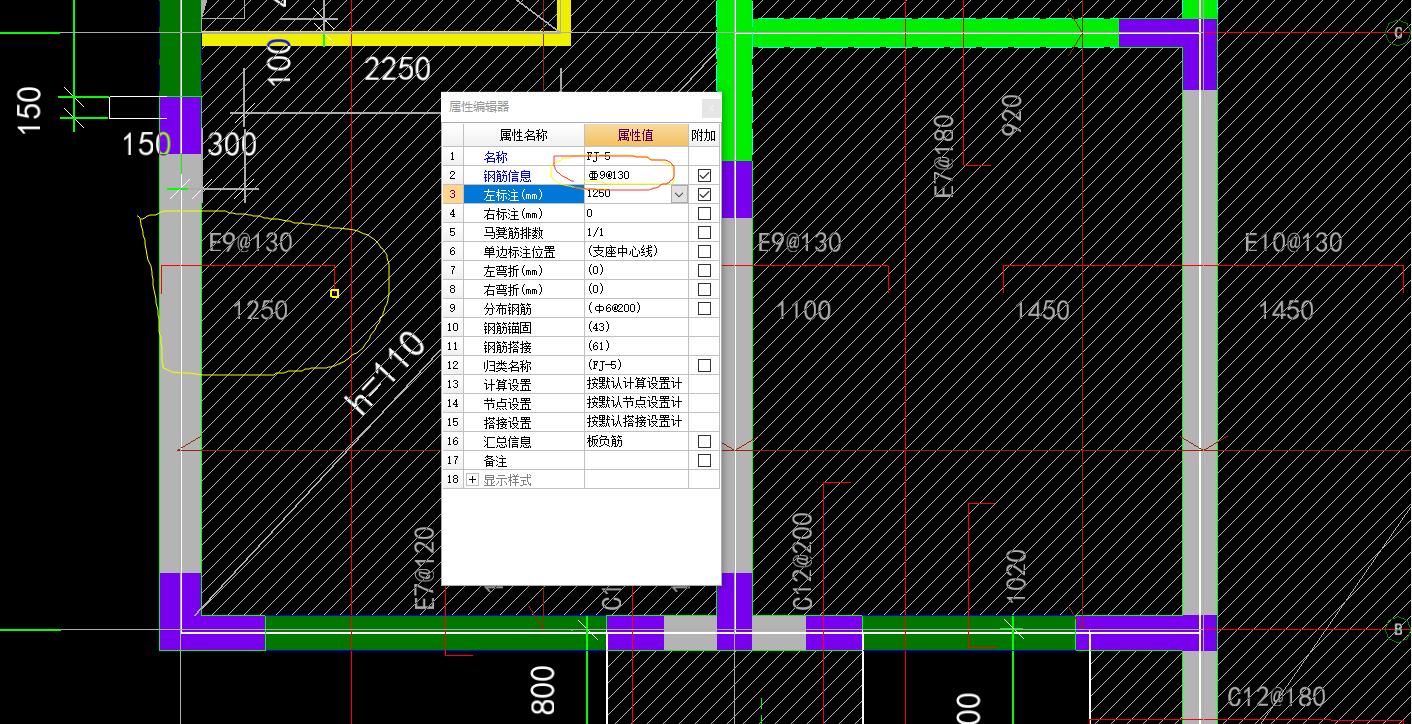Click the 2250 dimension label
This screenshot has height=724, width=1412.
click(x=397, y=69)
